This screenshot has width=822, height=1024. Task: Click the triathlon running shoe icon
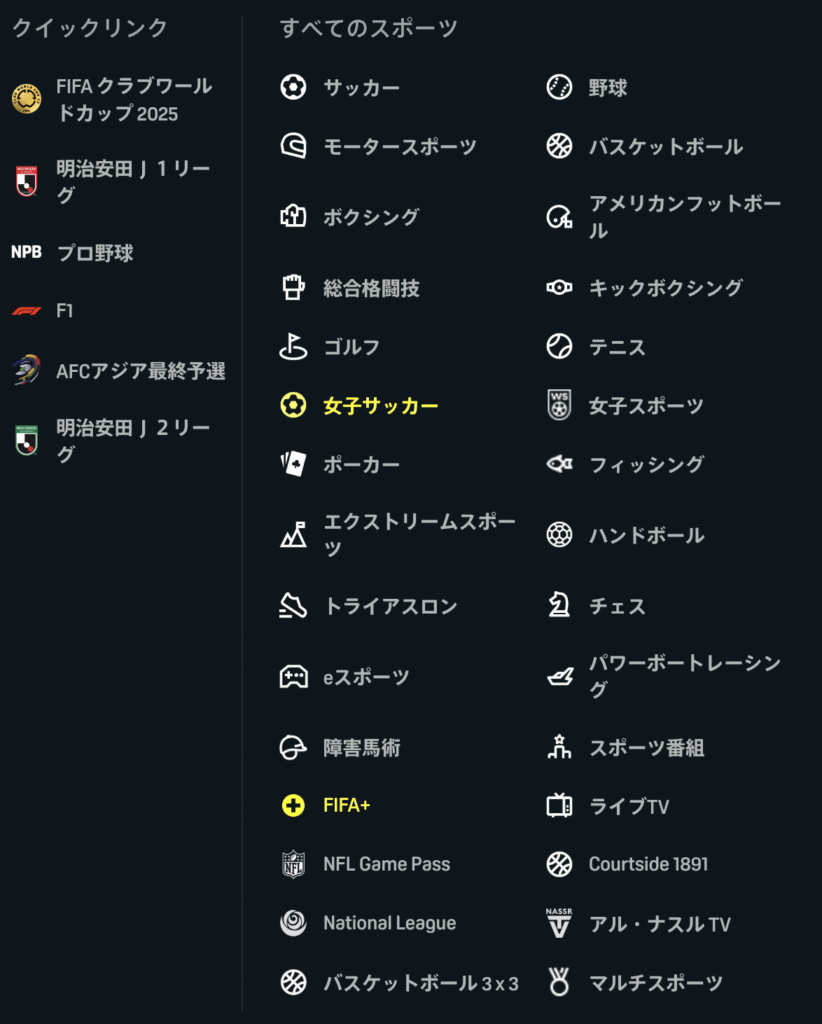click(x=293, y=605)
